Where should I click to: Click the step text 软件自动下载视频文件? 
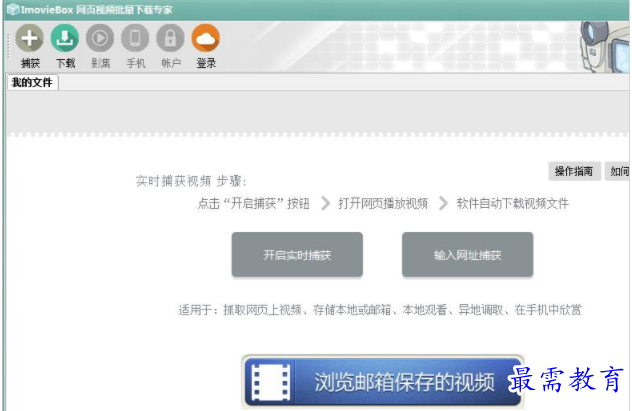point(512,203)
